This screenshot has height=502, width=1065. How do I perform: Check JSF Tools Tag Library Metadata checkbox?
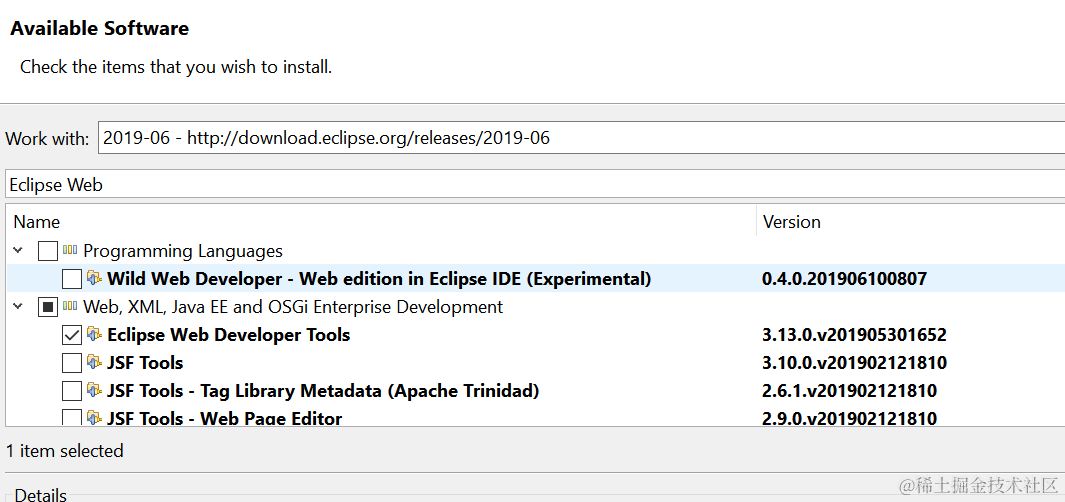click(71, 391)
